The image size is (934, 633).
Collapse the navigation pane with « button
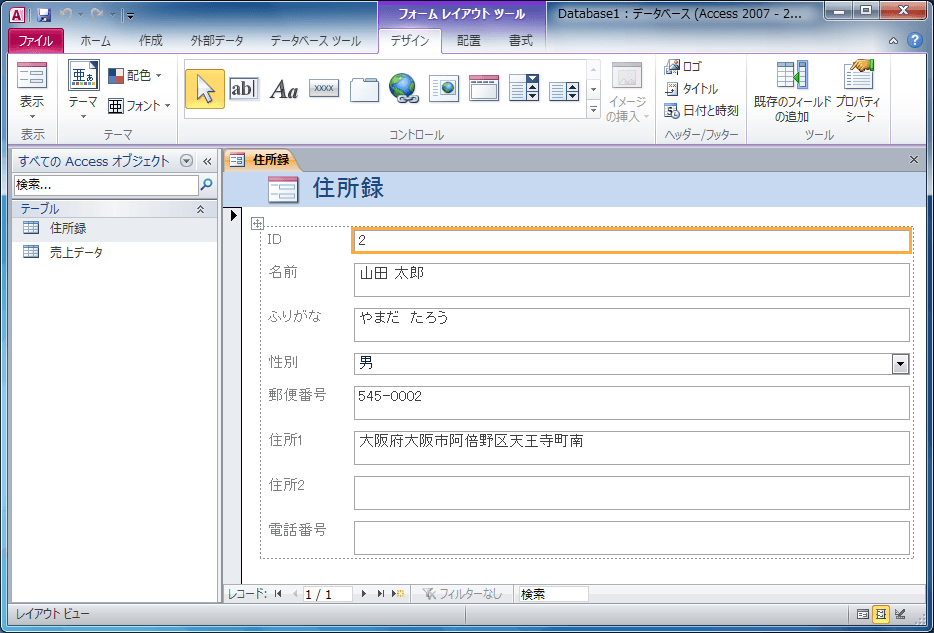[207, 161]
